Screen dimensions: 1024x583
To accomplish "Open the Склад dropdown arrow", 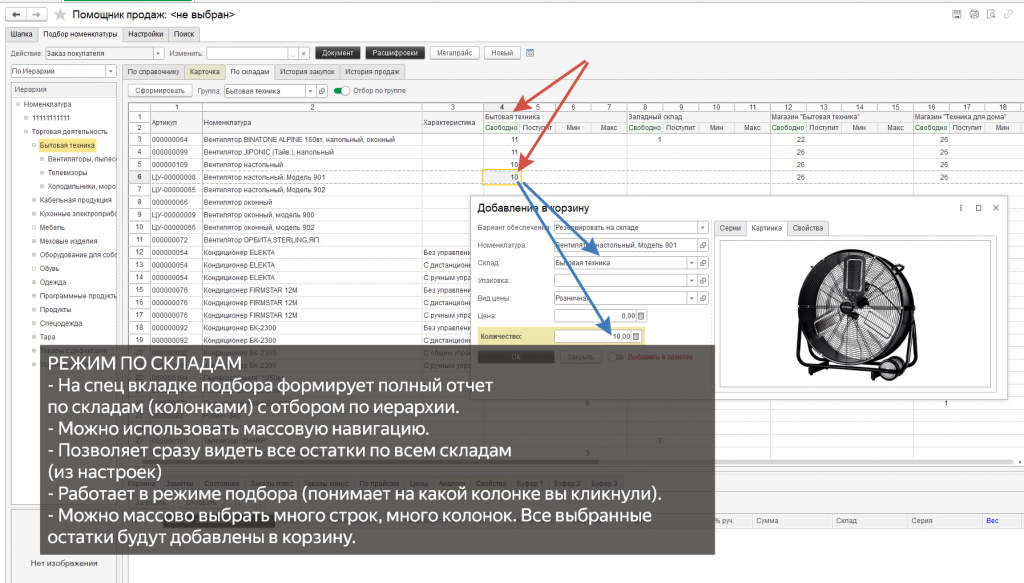I will (692, 263).
